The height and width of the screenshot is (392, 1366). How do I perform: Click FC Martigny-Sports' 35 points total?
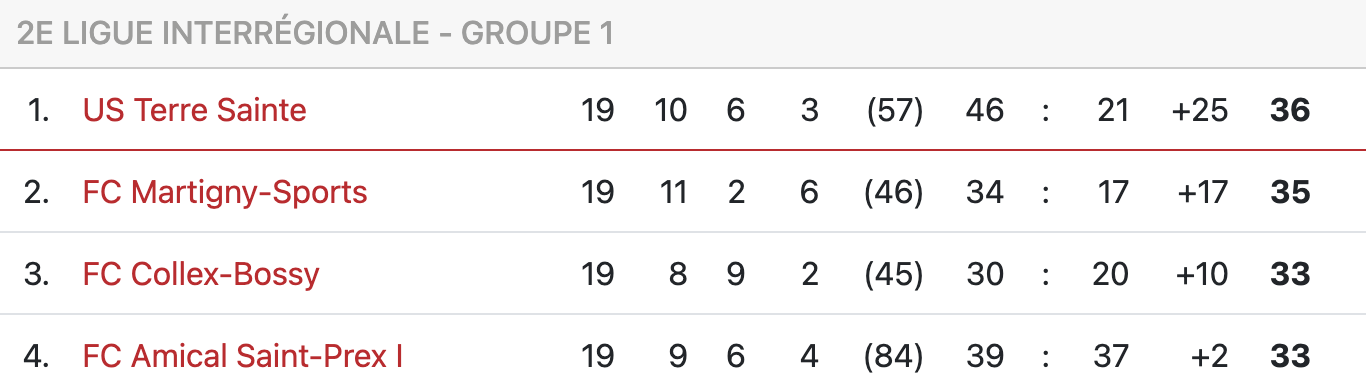point(1290,191)
